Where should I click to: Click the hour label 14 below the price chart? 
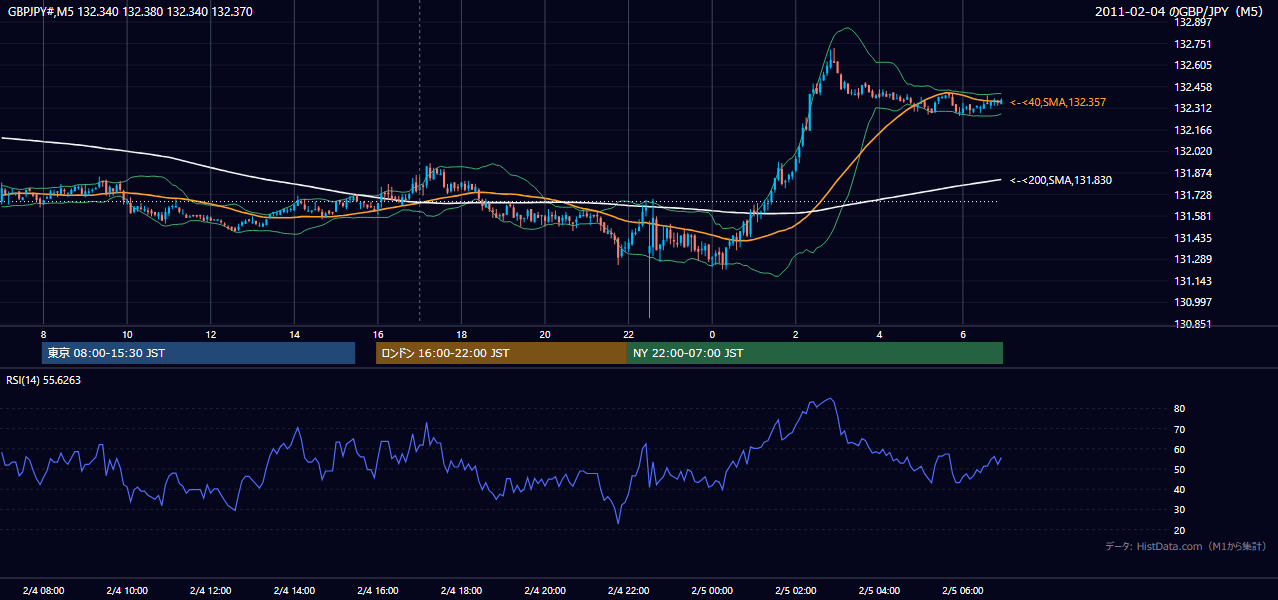(x=294, y=334)
